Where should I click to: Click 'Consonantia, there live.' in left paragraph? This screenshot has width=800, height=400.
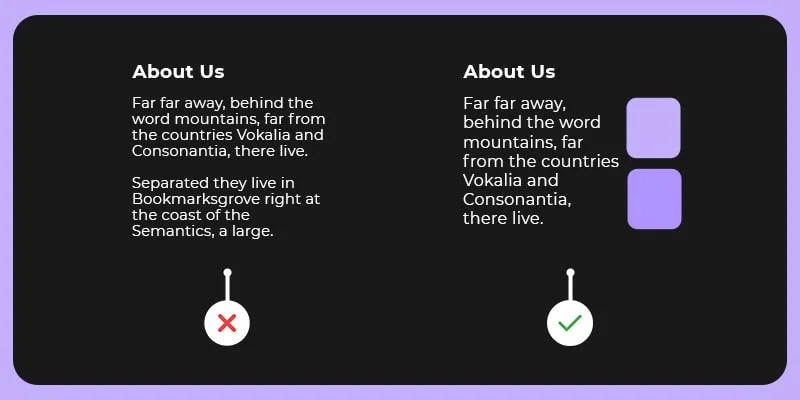pyautogui.click(x=219, y=150)
